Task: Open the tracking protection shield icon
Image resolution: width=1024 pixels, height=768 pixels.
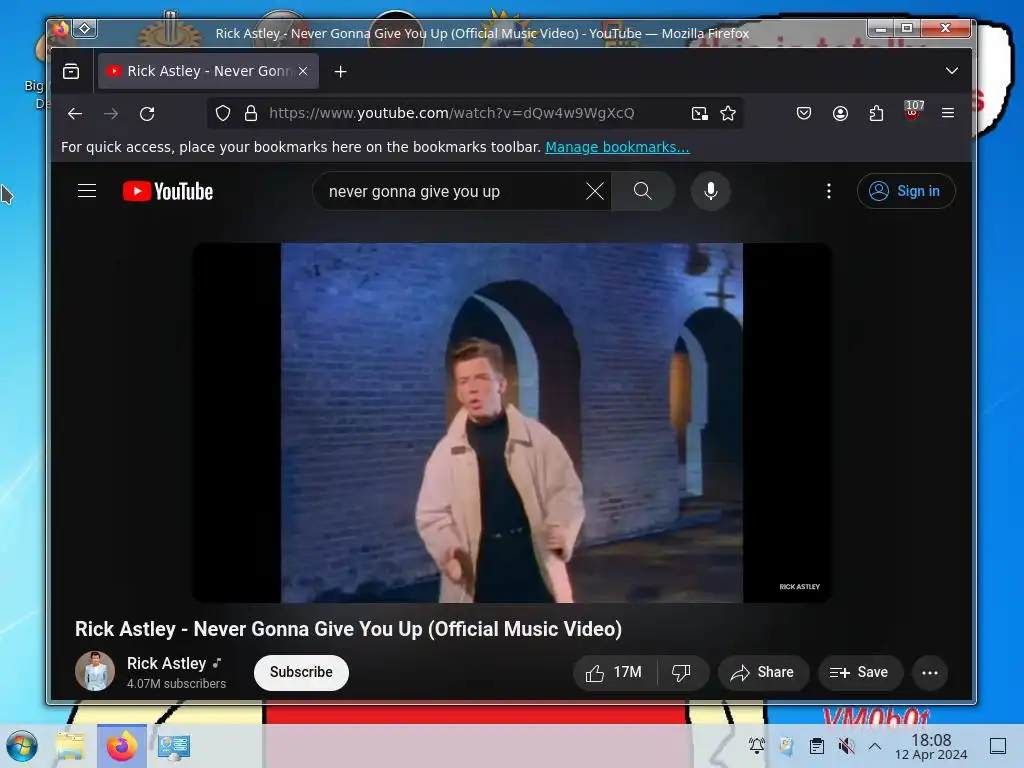Action: coord(223,113)
